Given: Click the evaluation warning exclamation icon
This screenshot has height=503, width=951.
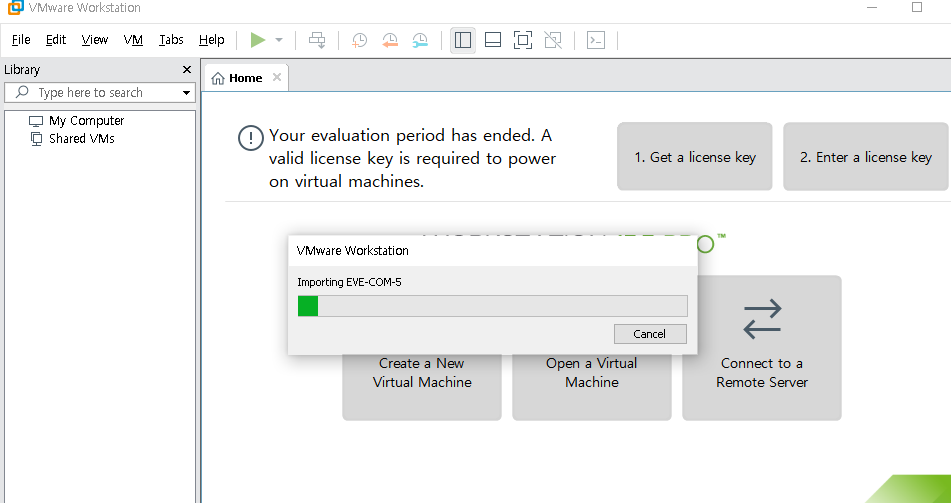Looking at the screenshot, I should click(250, 138).
